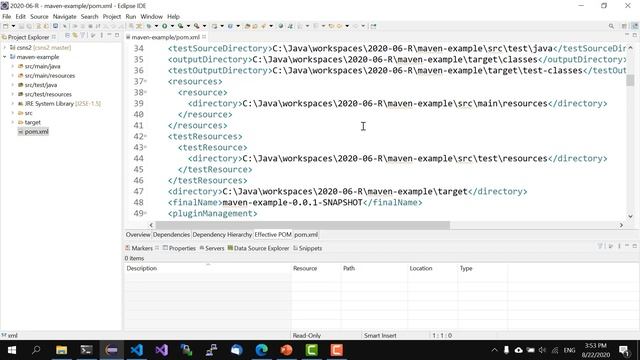Open the Debug configurations dropdown arrow
This screenshot has width=640, height=360.
click(x=156, y=26)
